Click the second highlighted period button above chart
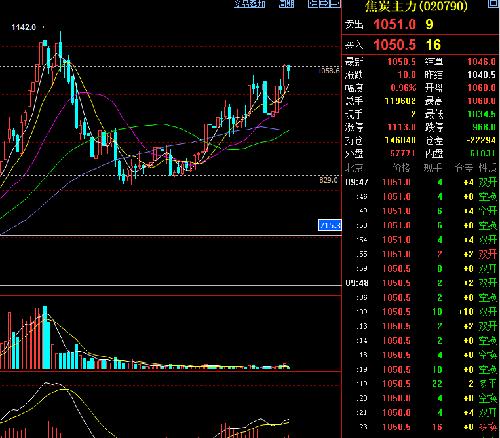The height and width of the screenshot is (438, 500). pyautogui.click(x=287, y=4)
